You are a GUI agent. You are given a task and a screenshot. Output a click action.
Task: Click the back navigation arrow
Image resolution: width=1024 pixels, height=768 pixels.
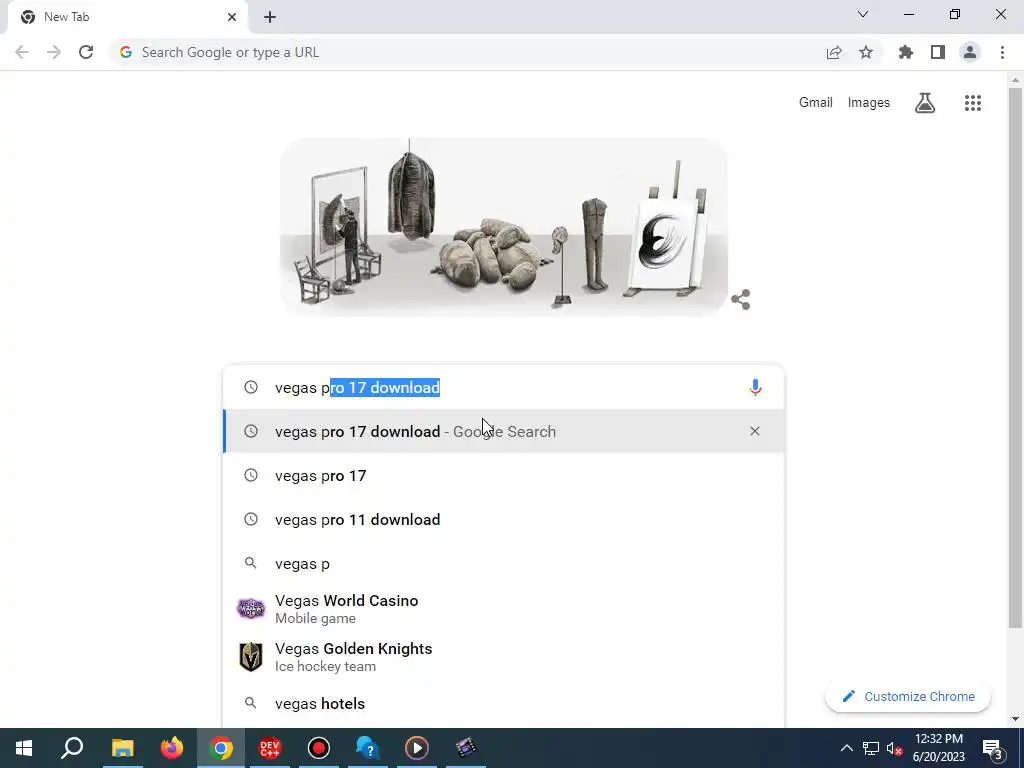22,52
